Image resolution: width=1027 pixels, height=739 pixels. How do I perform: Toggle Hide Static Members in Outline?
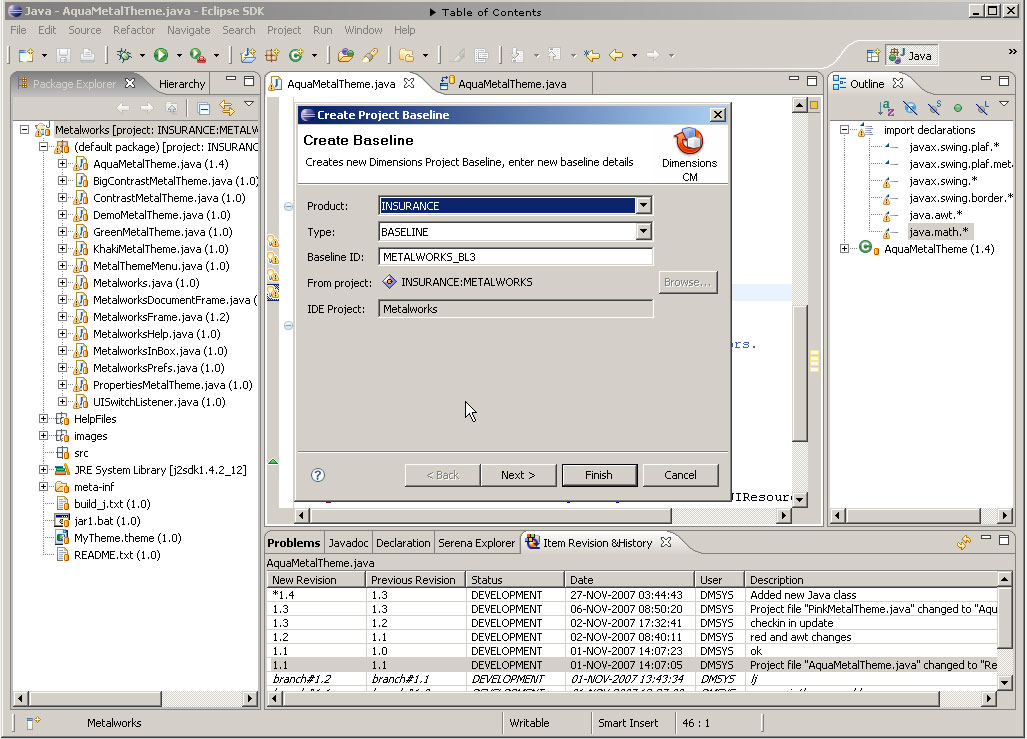935,108
